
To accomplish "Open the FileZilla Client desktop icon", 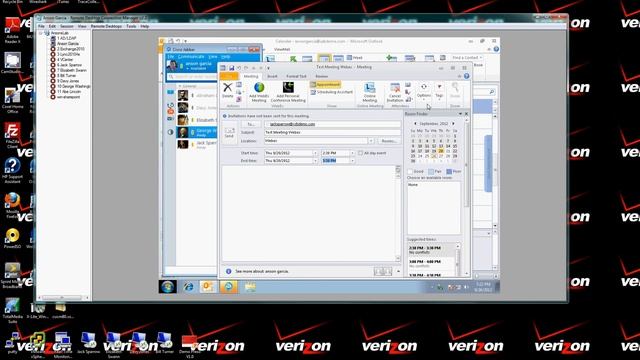I will tap(12, 136).
